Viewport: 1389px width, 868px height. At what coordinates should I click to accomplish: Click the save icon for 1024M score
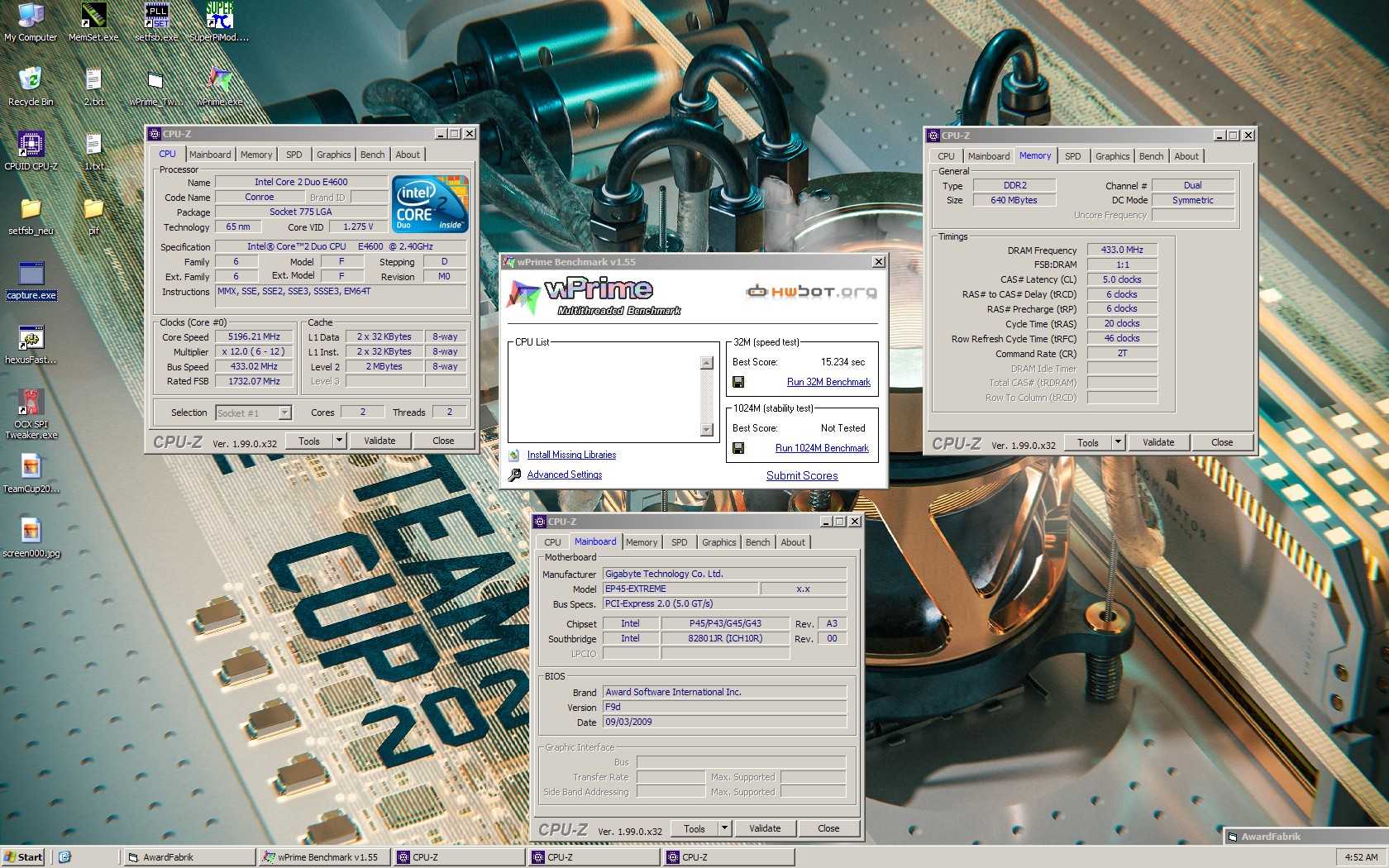click(x=738, y=448)
